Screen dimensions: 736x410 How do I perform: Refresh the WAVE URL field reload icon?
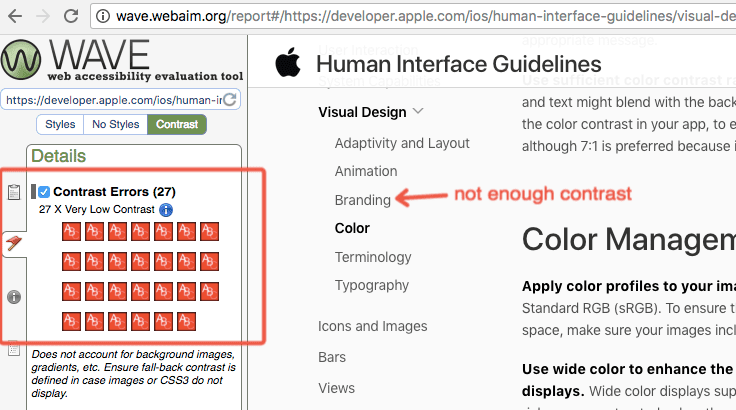pos(230,100)
